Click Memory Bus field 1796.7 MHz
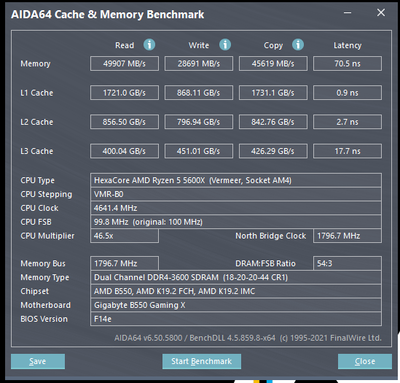This screenshot has height=383, width=400. (124, 264)
